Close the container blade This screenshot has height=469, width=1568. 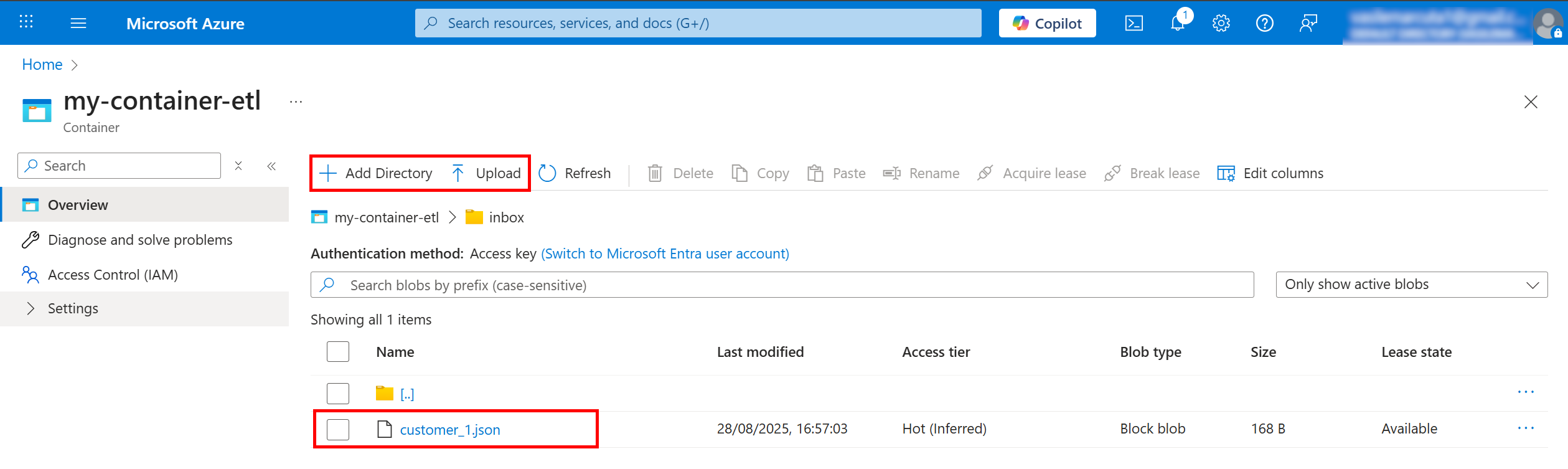pyautogui.click(x=1531, y=102)
